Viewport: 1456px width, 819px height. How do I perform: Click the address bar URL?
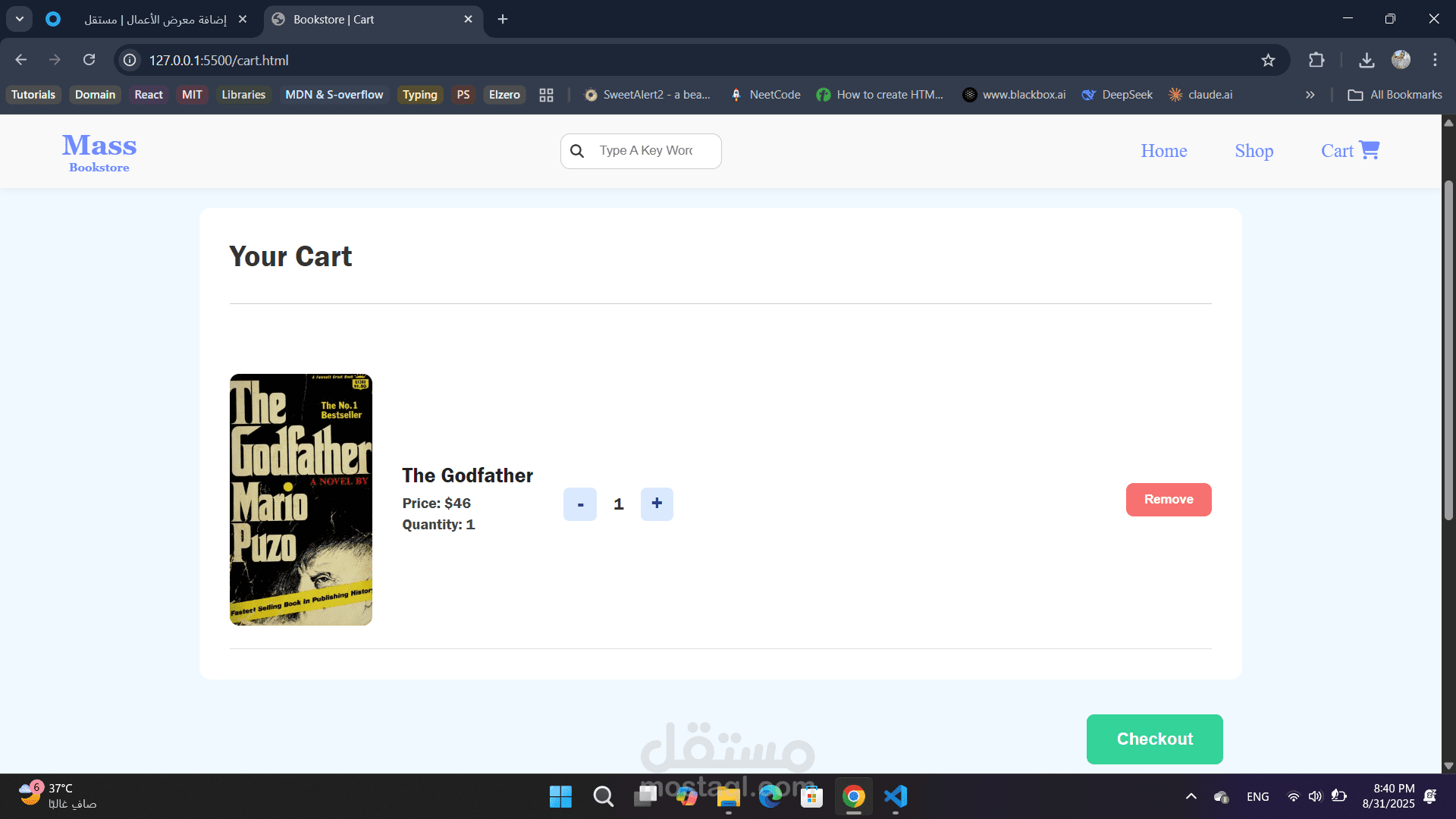pos(218,60)
